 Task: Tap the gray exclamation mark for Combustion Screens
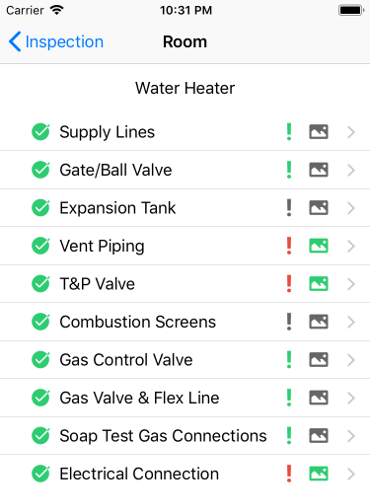(289, 322)
